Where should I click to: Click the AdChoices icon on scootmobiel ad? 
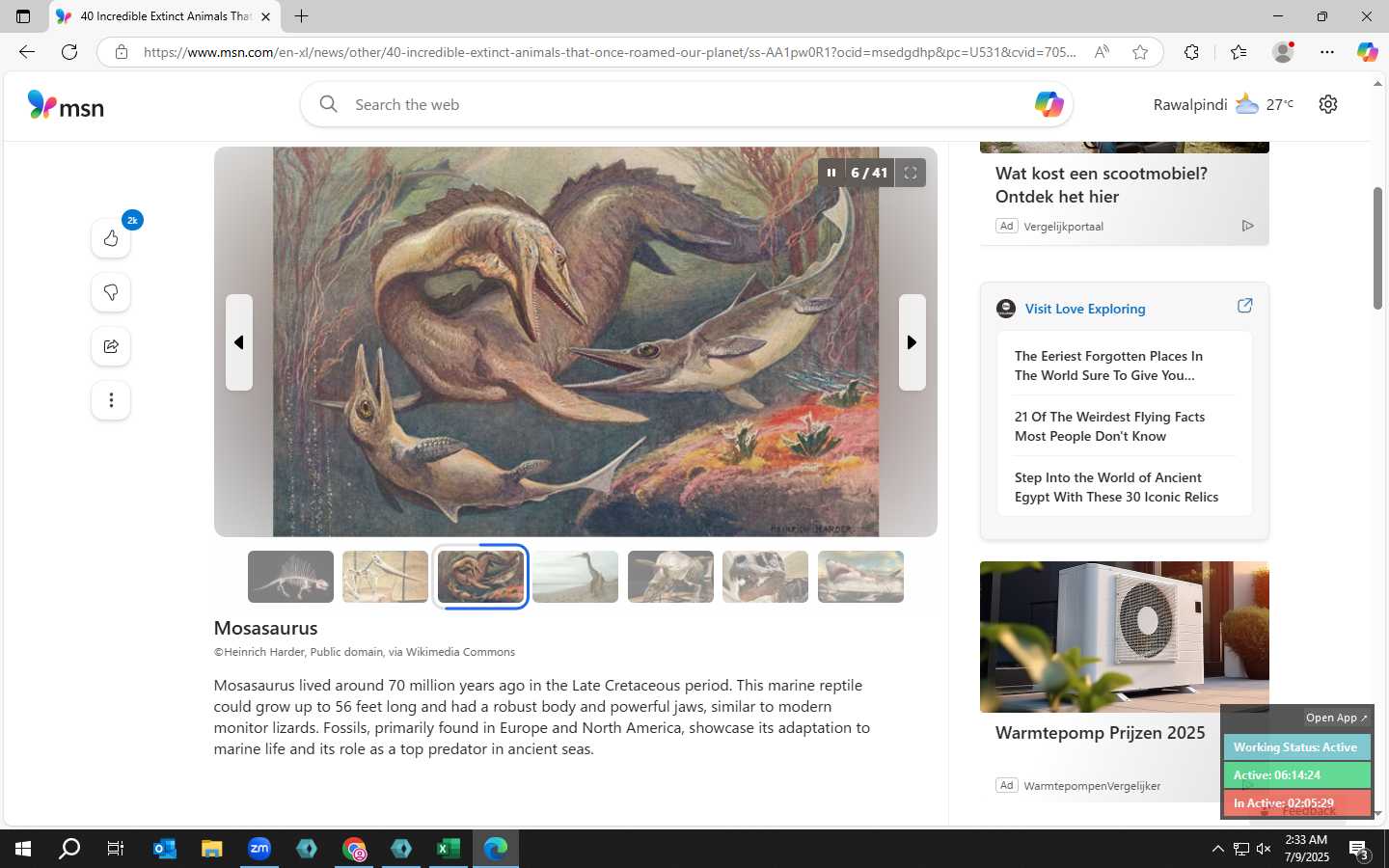pos(1247,226)
